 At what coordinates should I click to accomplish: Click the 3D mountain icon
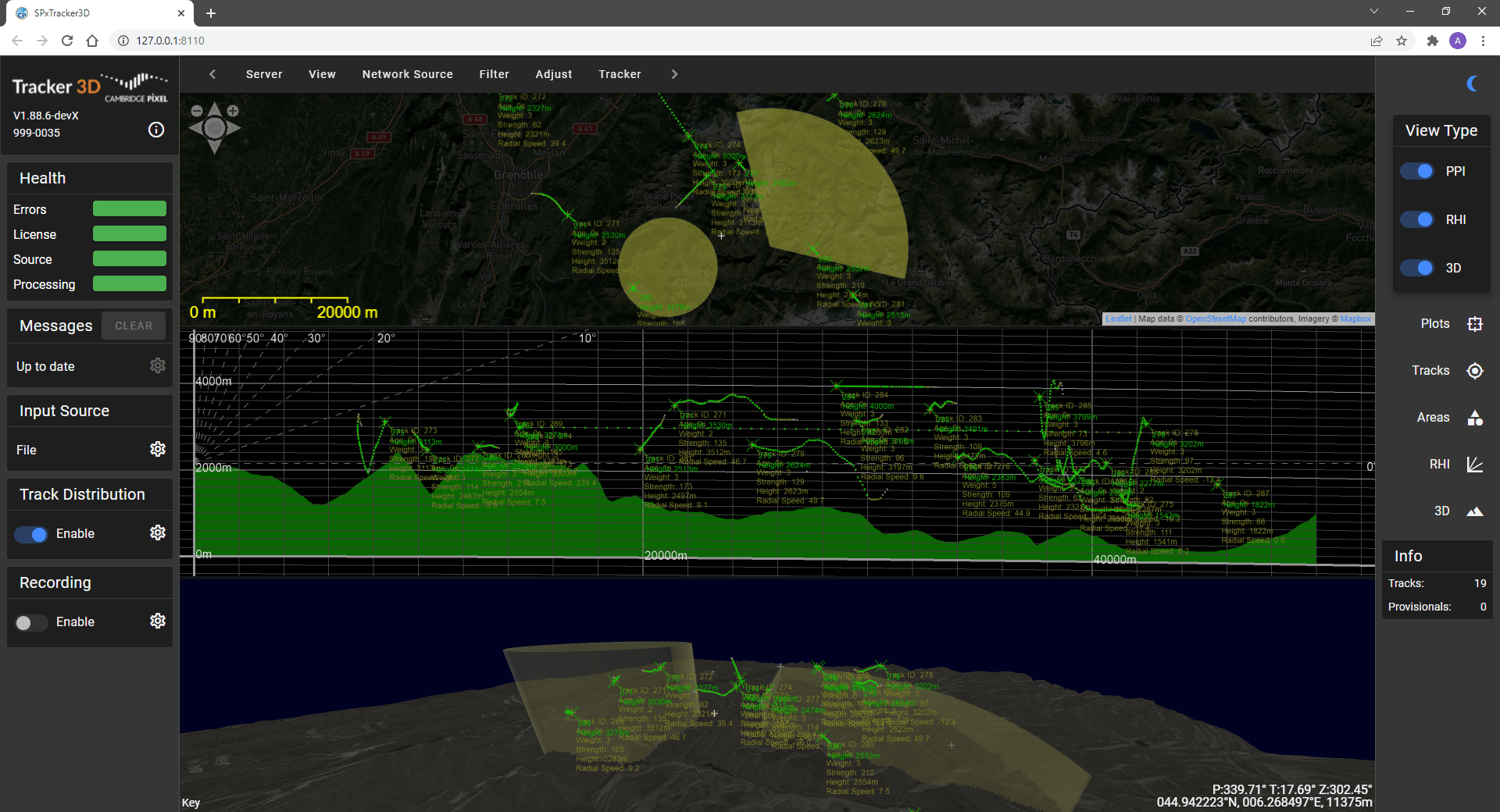[1475, 511]
